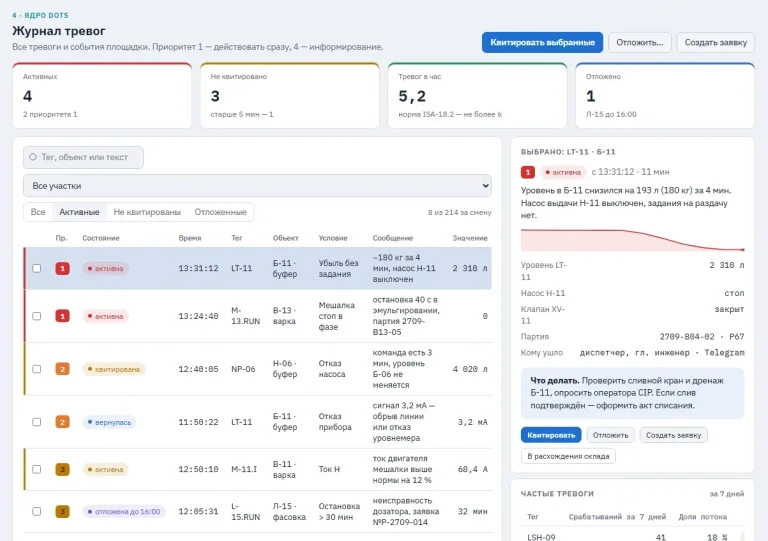This screenshot has height=541, width=768.
Task: Click batch value '2709-B04-02 · P67'
Action: click(x=702, y=337)
